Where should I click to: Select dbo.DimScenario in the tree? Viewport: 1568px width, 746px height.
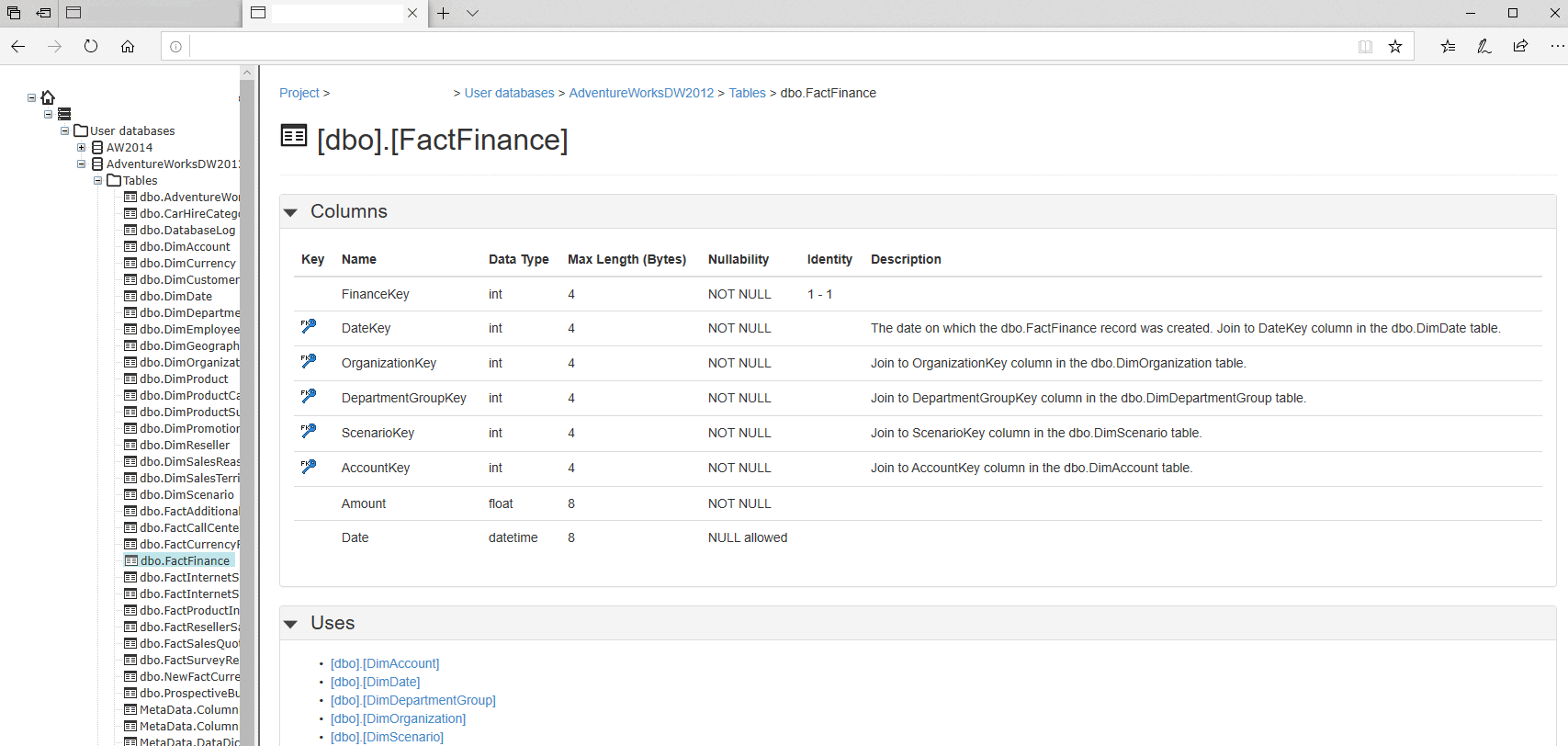[186, 495]
